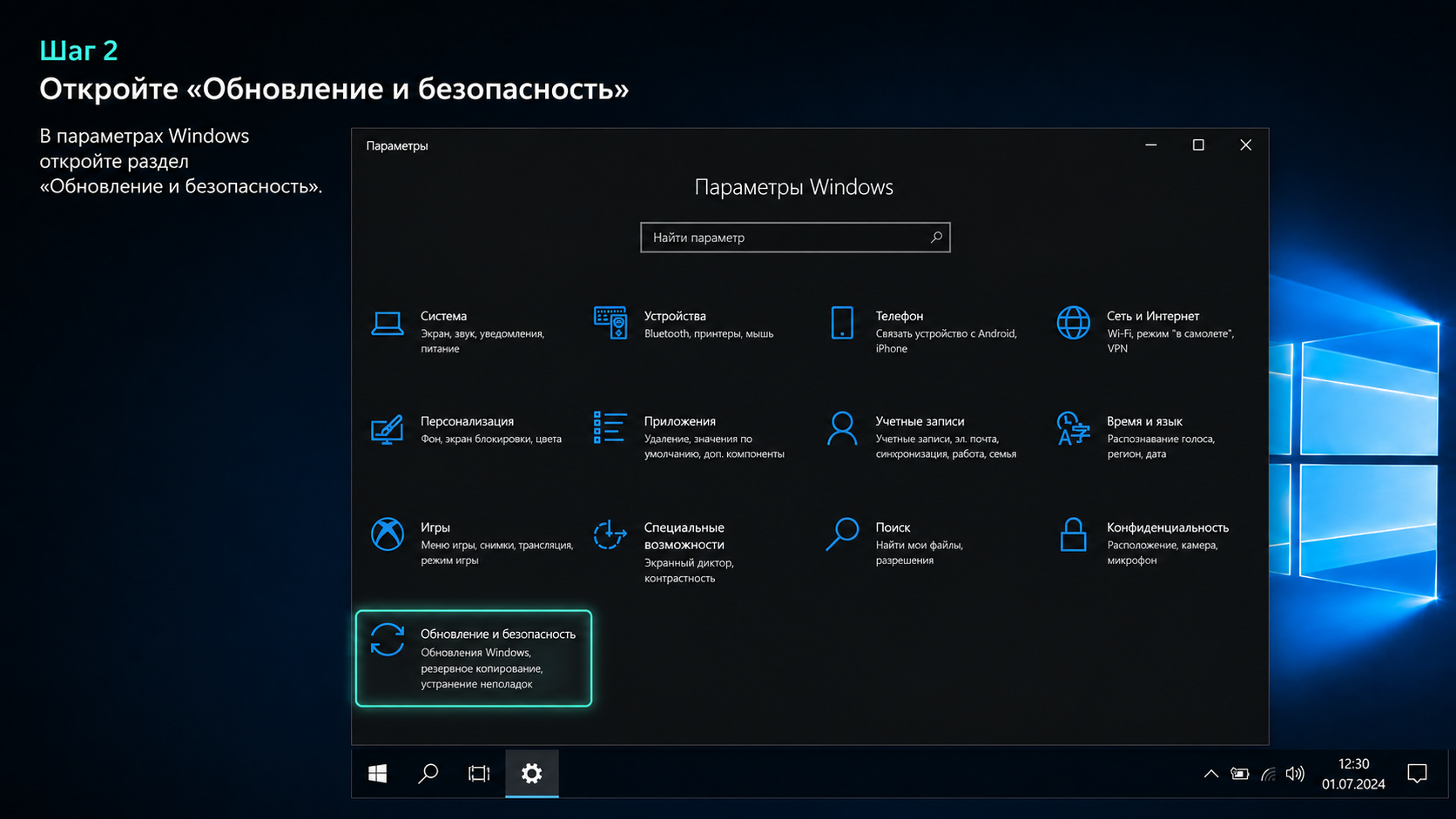
Task: Open the Сеть и Интернет globe icon
Action: [1073, 323]
